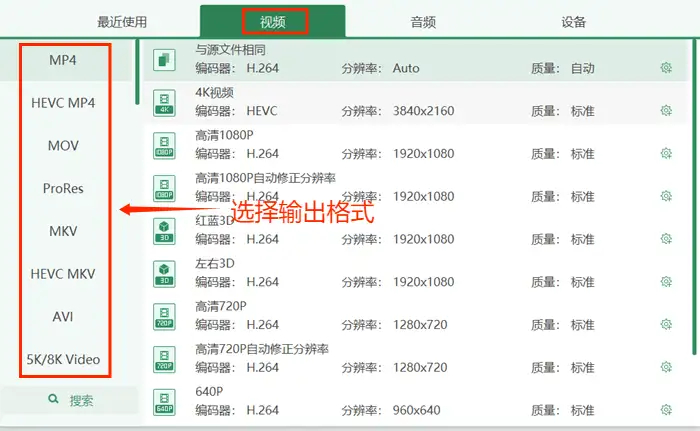Select the 左右3D preset title
This screenshot has width=700, height=431.
pos(214,264)
